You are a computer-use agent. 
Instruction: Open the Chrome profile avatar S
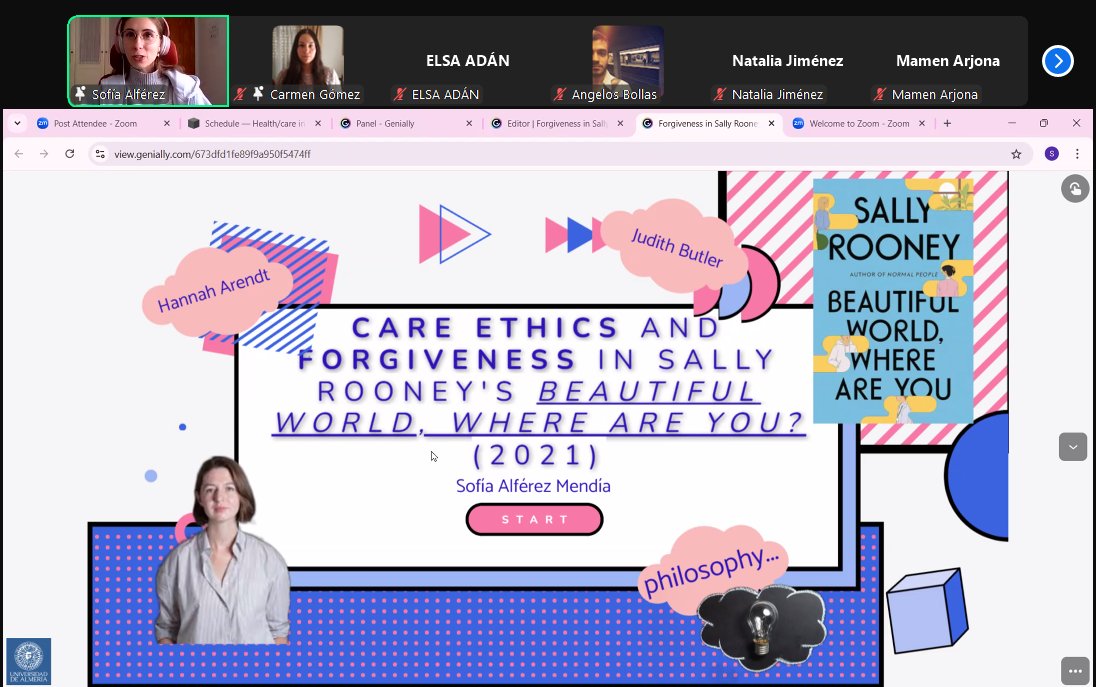pos(1051,154)
